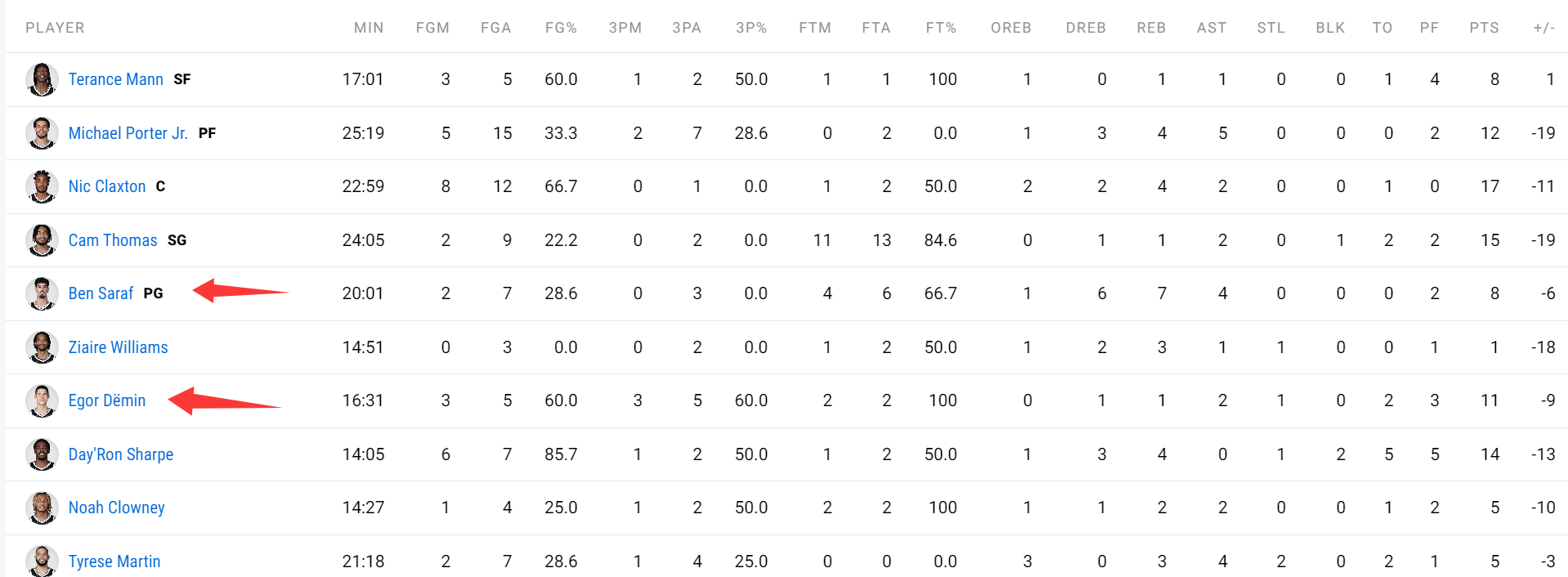The width and height of the screenshot is (1568, 577).
Task: Open Tyrese Martin's player profile link
Action: coord(114,561)
